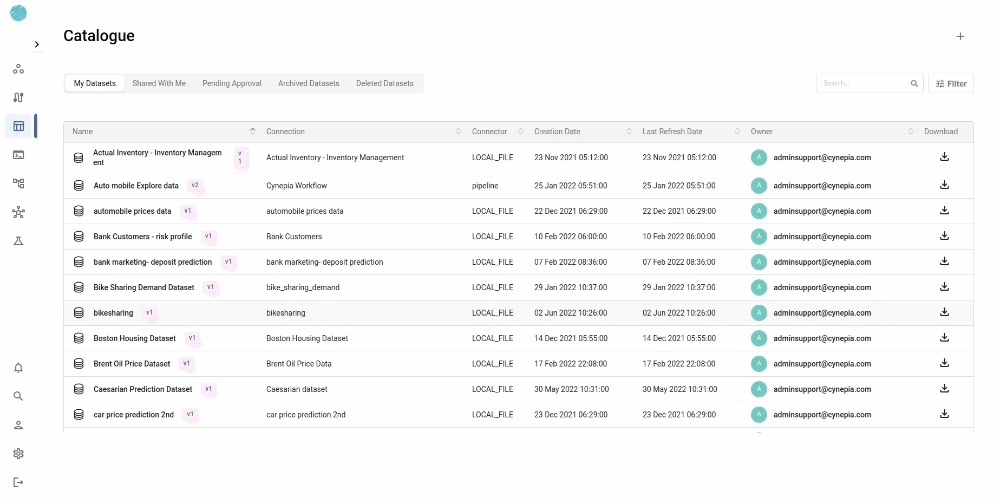Download Bike Sharing Demand Dataset
1000x504 pixels.
coord(945,287)
